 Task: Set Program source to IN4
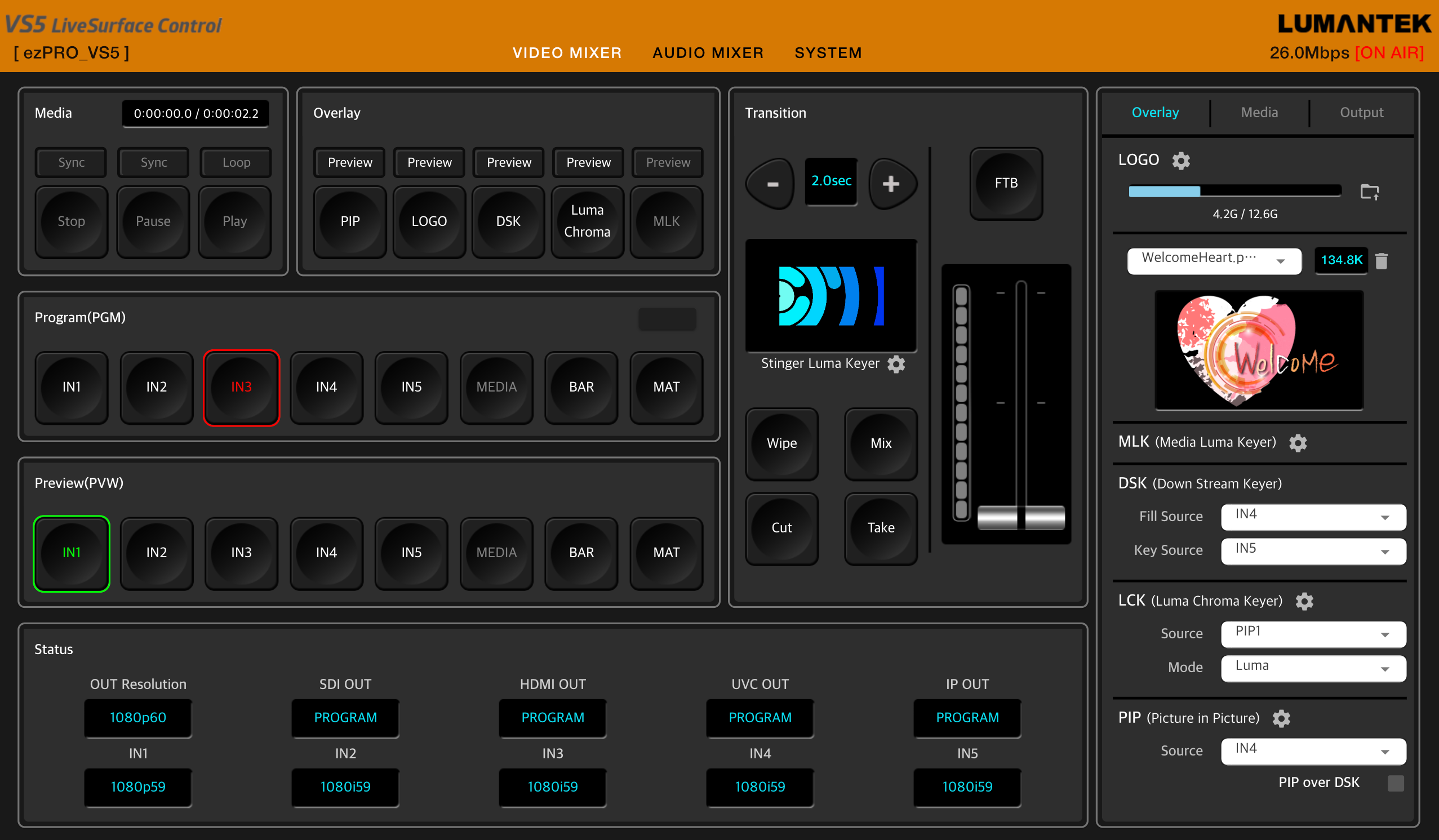point(327,388)
